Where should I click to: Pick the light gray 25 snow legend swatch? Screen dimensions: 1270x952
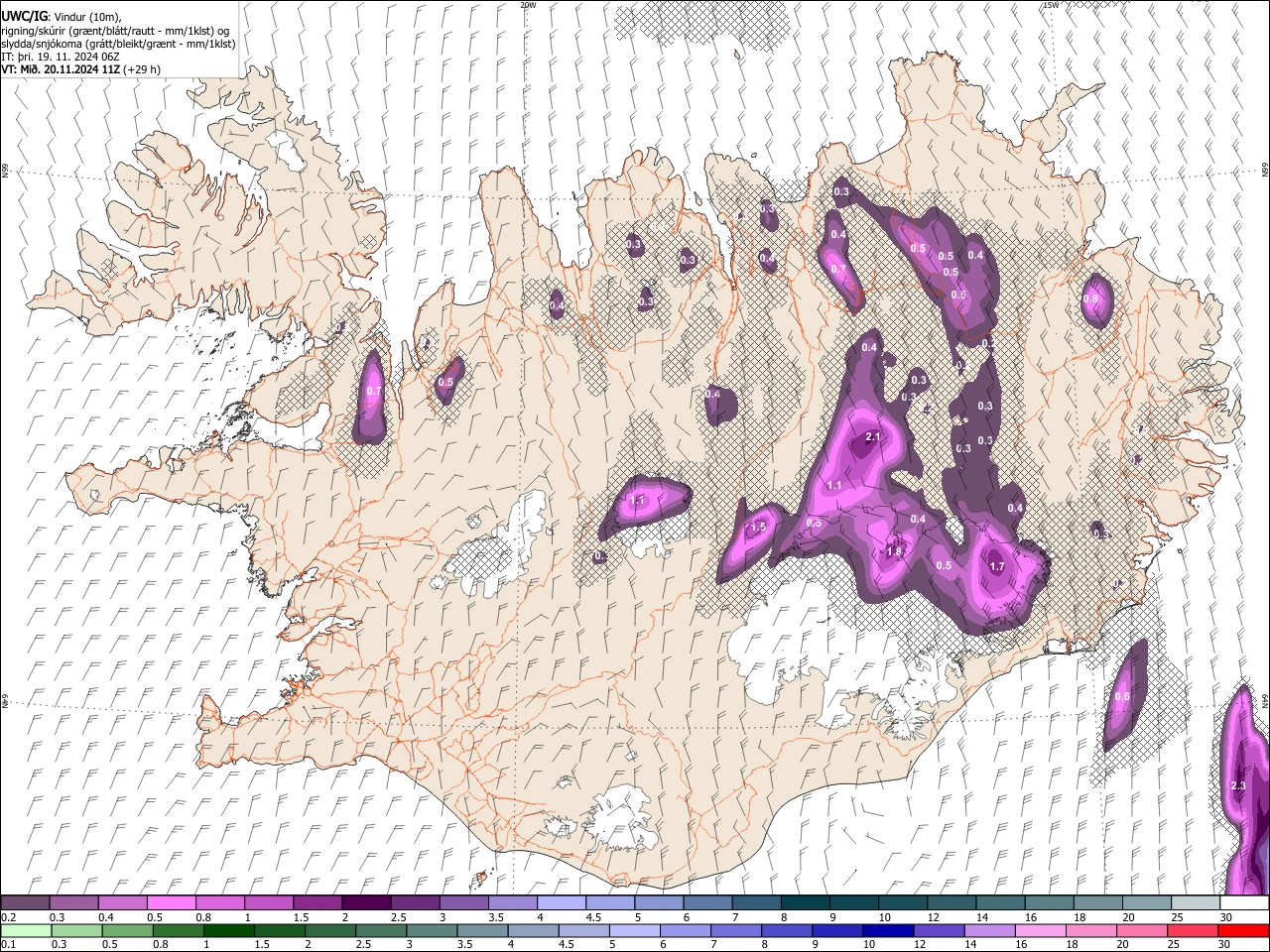(1195, 902)
